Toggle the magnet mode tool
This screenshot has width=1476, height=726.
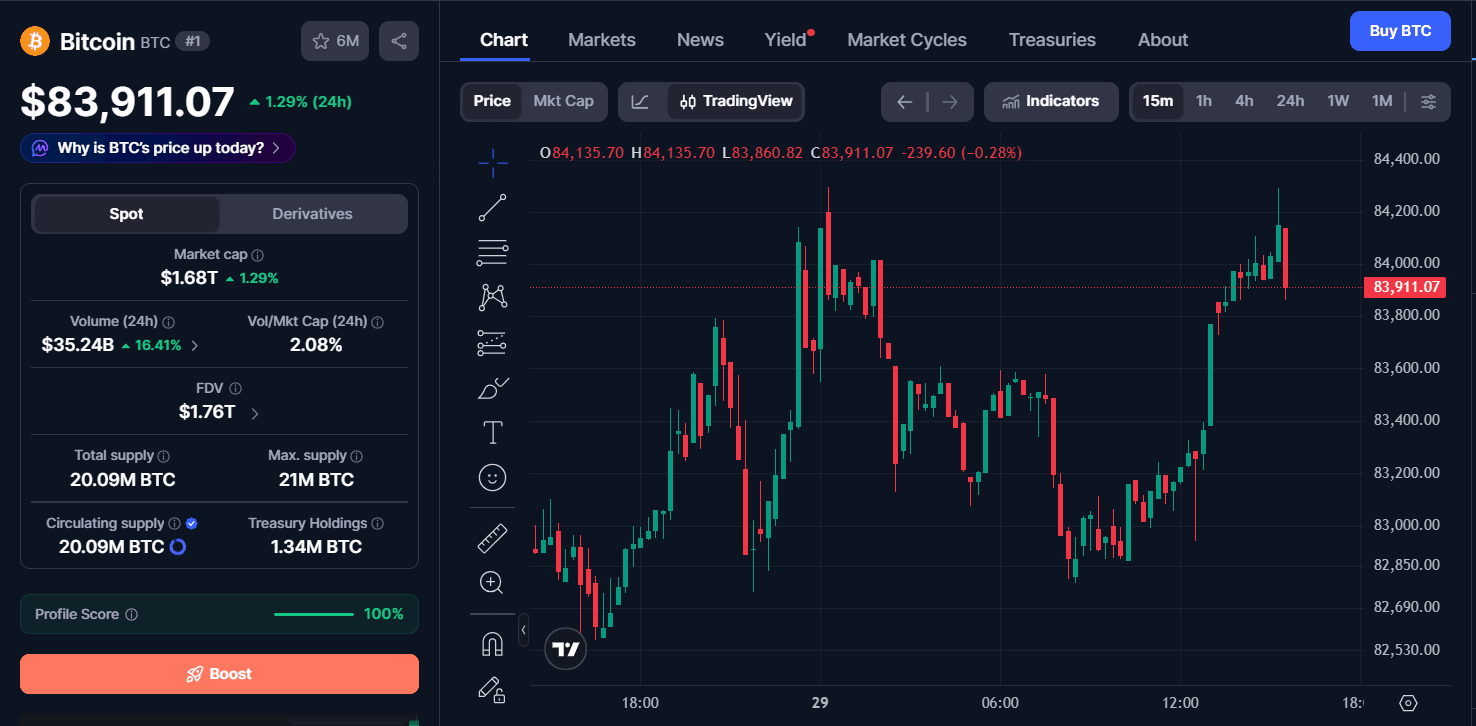click(x=492, y=644)
